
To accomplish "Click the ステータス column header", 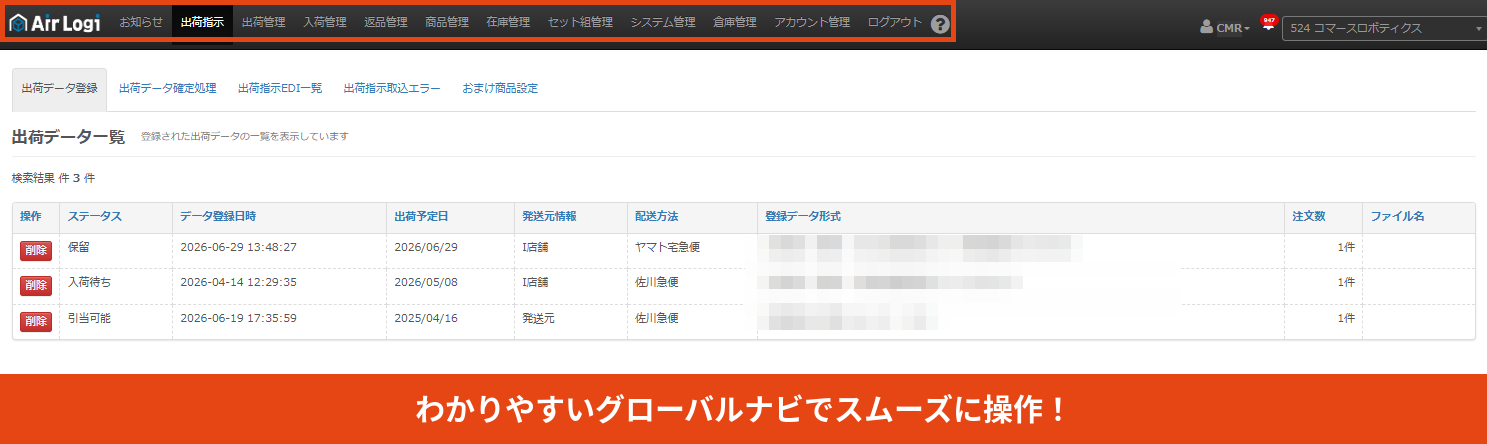I will pos(95,216).
